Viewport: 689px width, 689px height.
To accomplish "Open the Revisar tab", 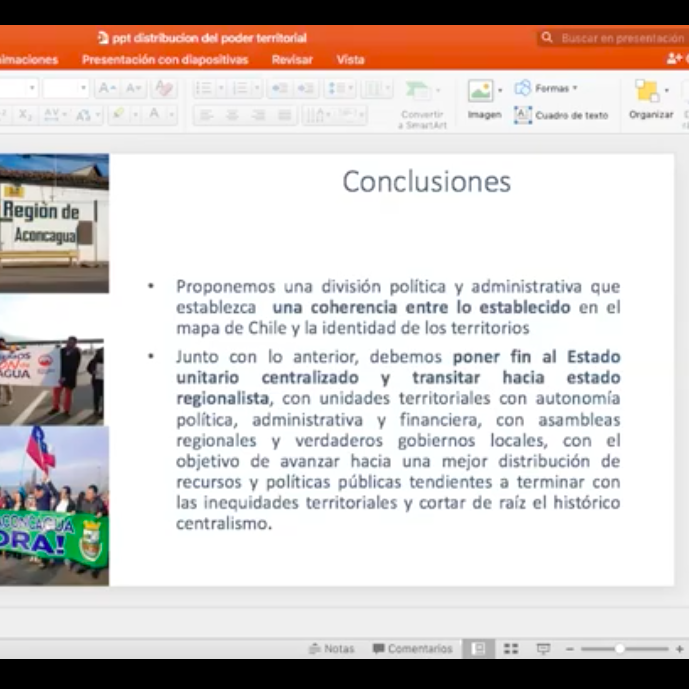I will tap(292, 59).
